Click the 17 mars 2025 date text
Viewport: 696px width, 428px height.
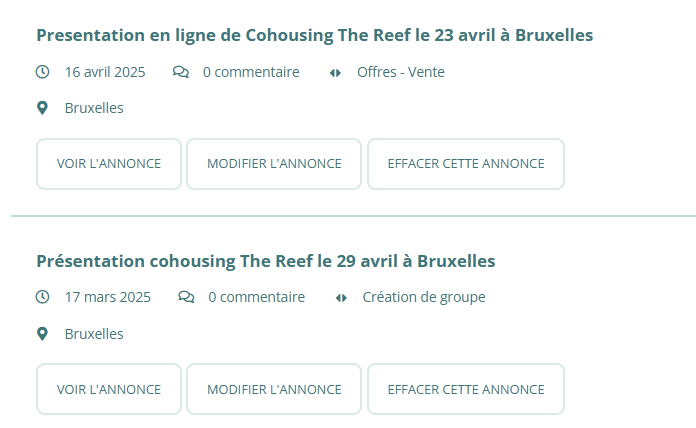(108, 297)
